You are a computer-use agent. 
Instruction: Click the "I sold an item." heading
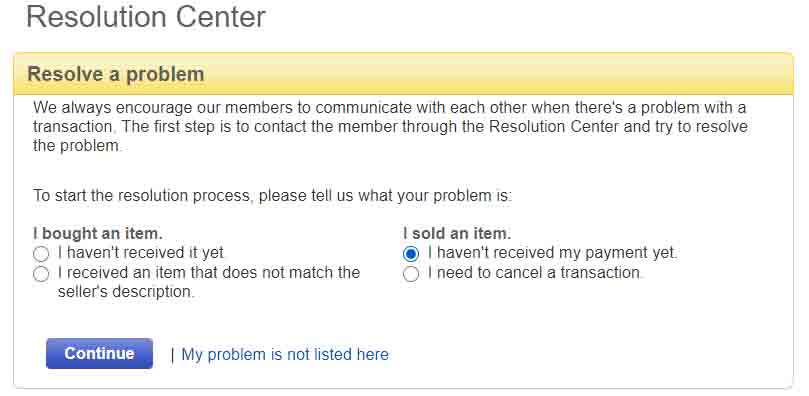pyautogui.click(x=457, y=234)
